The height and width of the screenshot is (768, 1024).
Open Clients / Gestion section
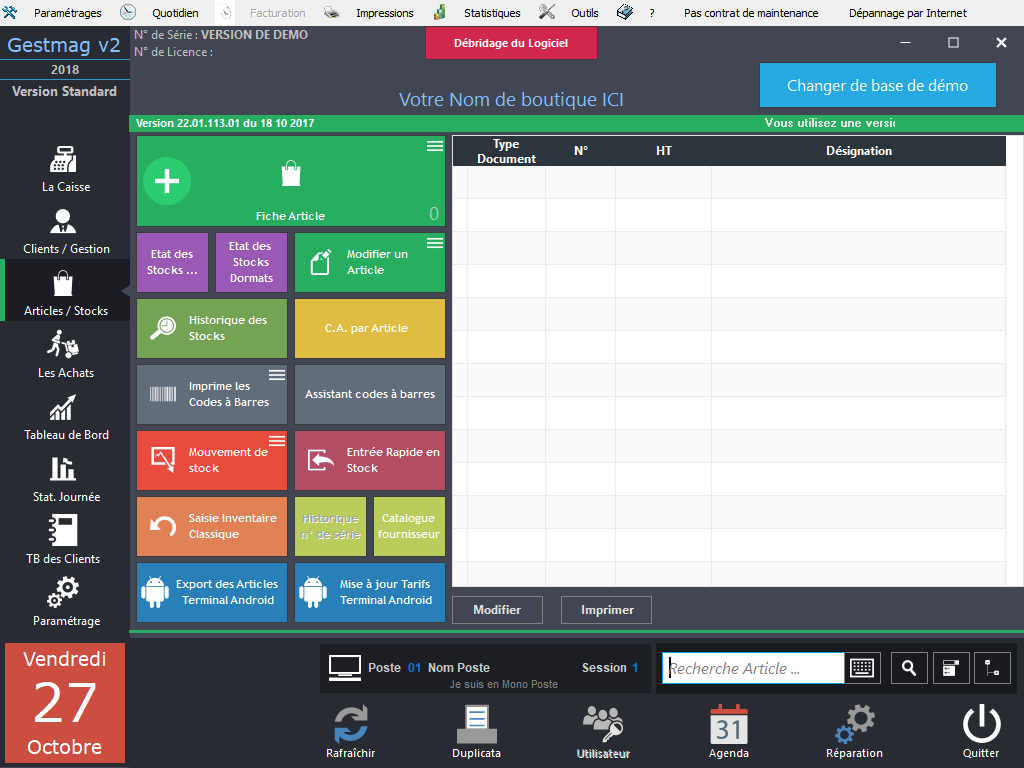[x=65, y=231]
